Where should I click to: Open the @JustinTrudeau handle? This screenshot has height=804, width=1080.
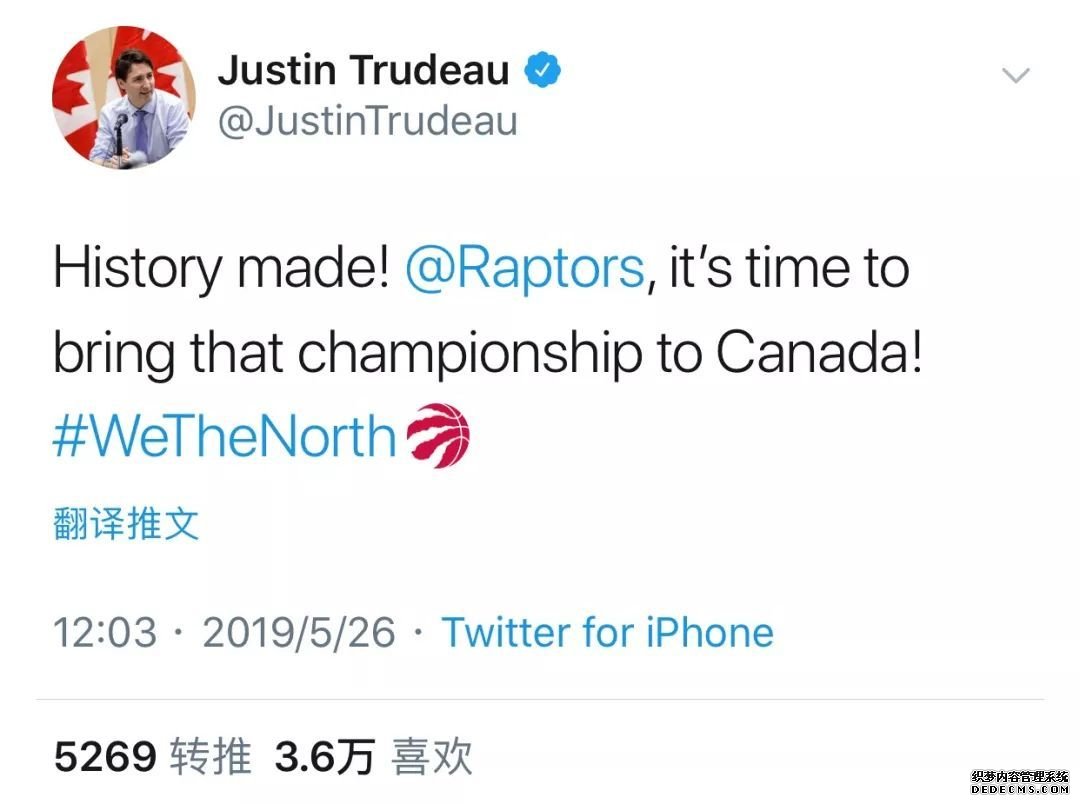coord(367,121)
